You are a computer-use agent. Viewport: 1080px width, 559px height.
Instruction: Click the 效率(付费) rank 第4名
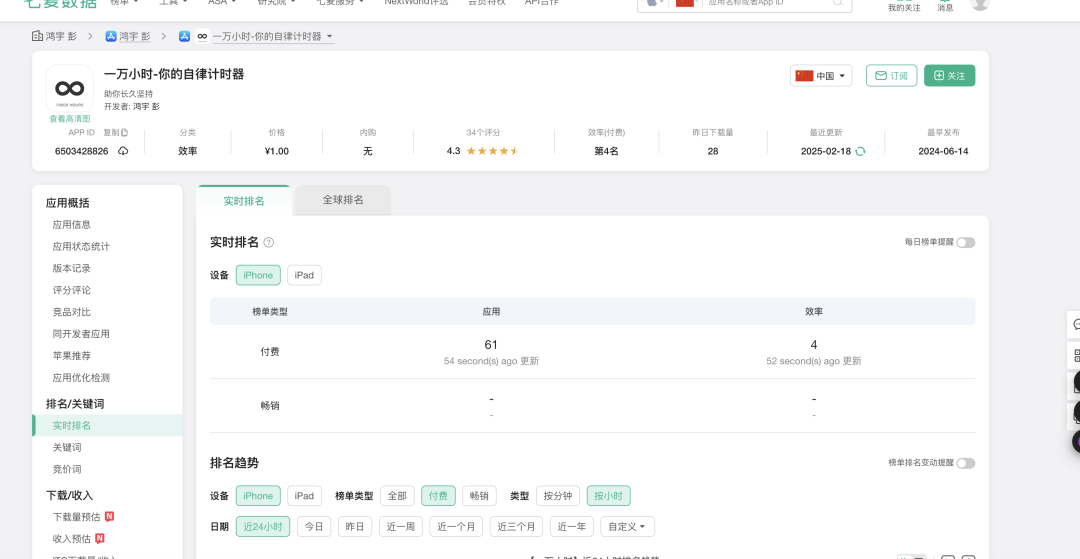[606, 151]
